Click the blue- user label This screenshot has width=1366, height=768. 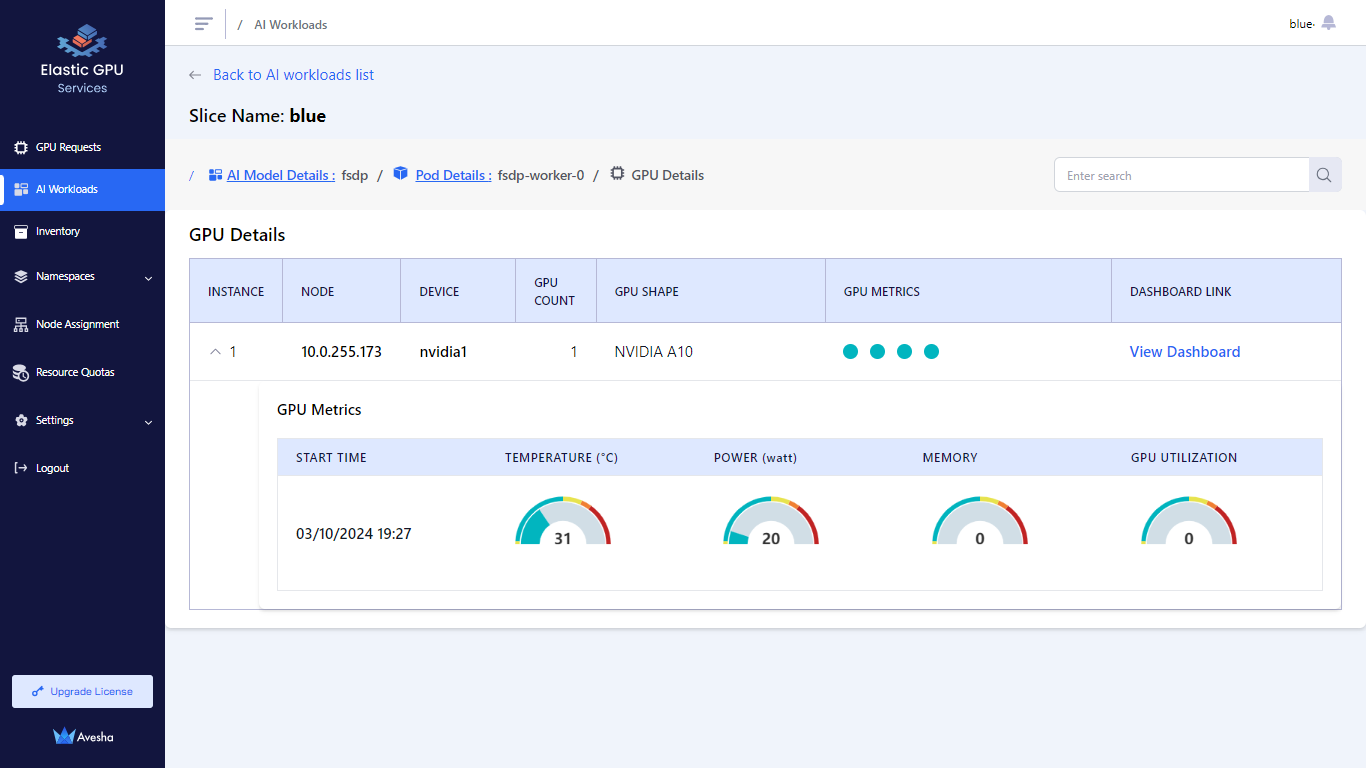[x=1301, y=24]
